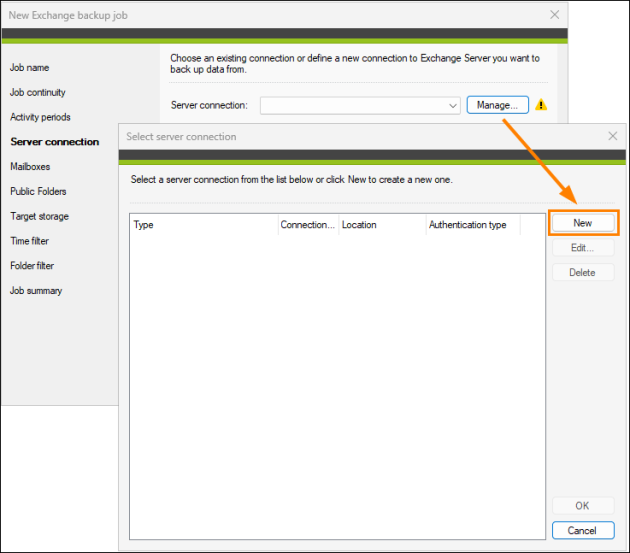Open the Mailboxes step
The image size is (630, 553).
tap(30, 167)
